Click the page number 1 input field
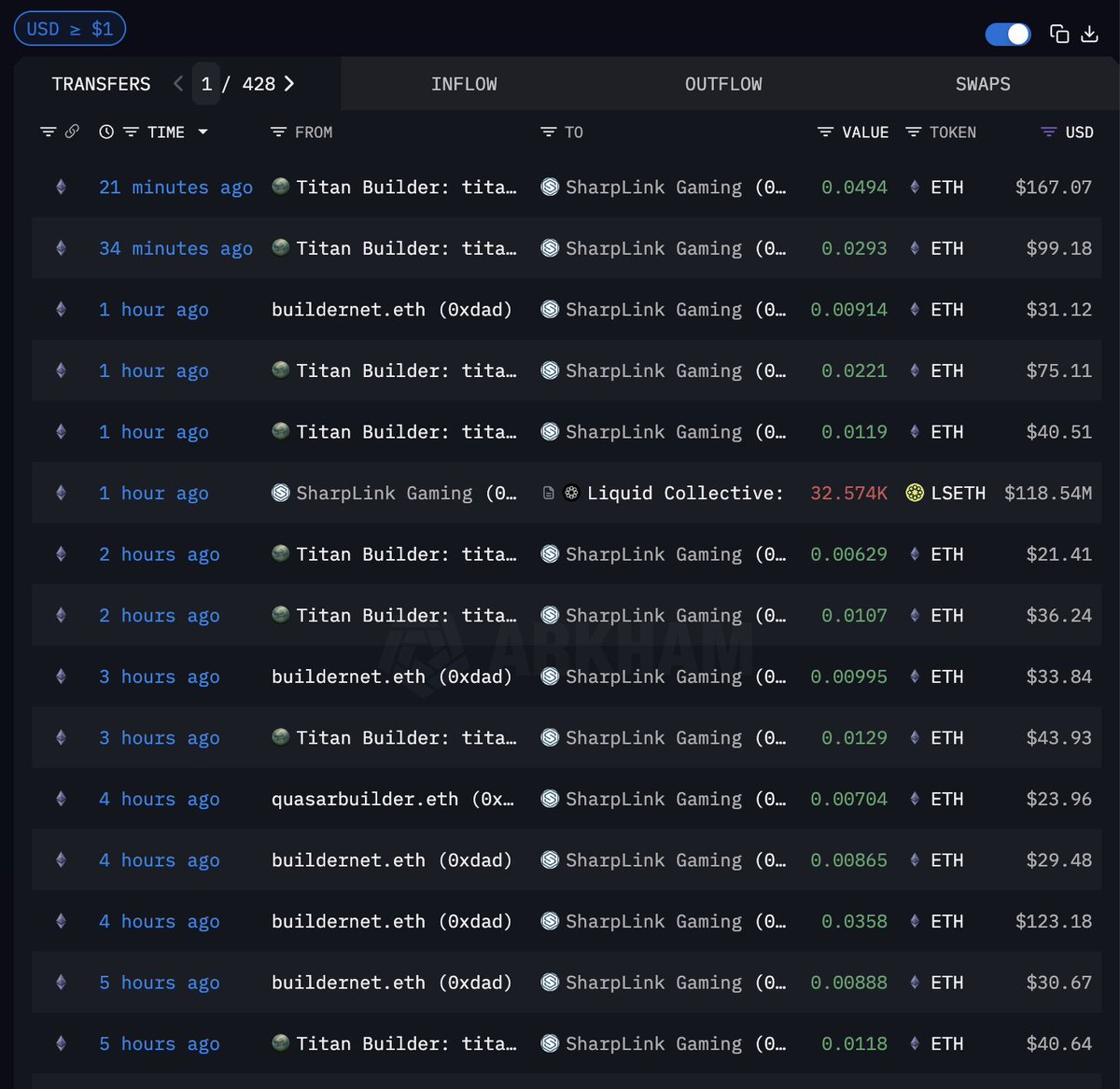1120x1089 pixels. [206, 84]
